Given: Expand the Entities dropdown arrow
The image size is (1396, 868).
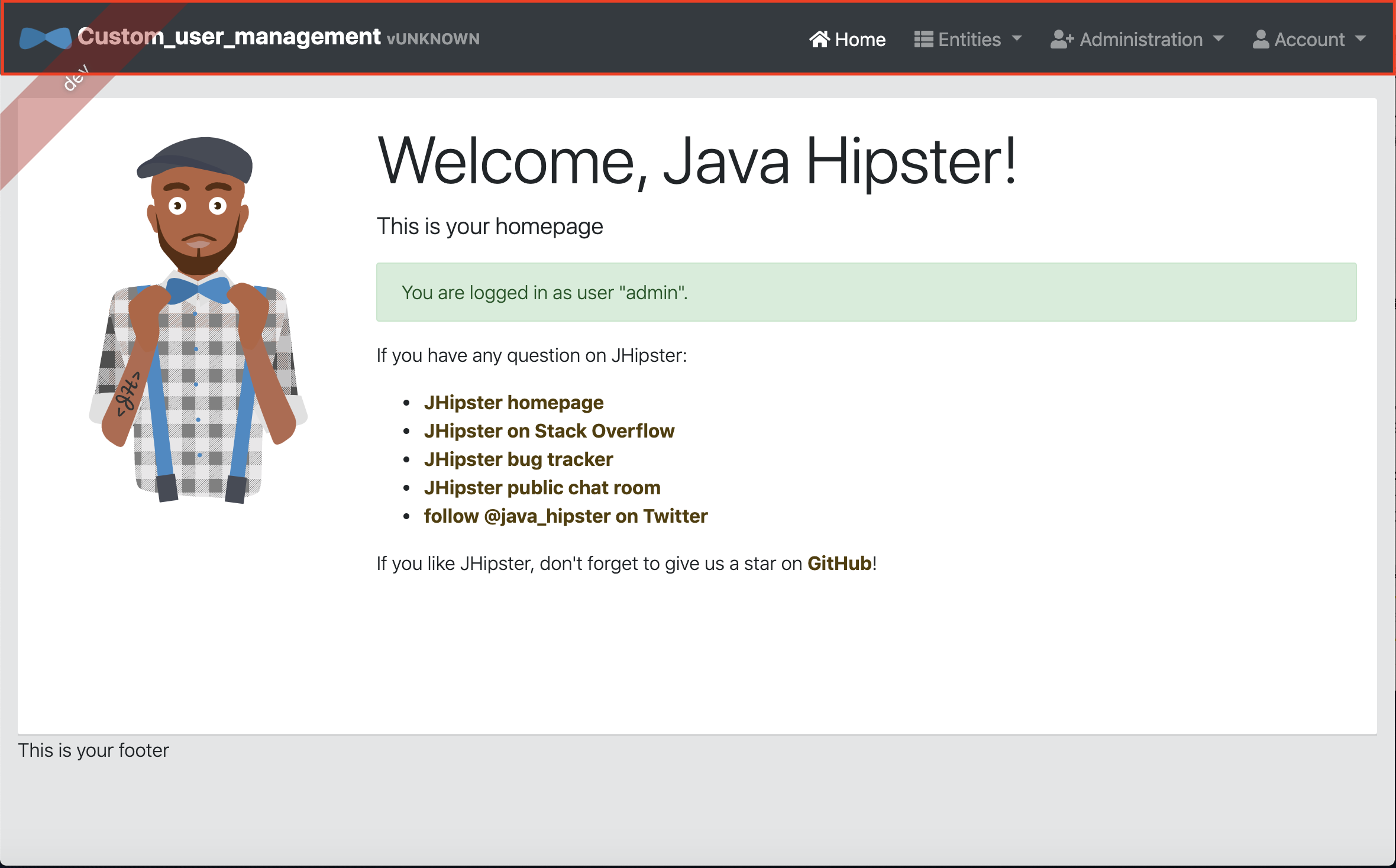Looking at the screenshot, I should coord(1017,38).
